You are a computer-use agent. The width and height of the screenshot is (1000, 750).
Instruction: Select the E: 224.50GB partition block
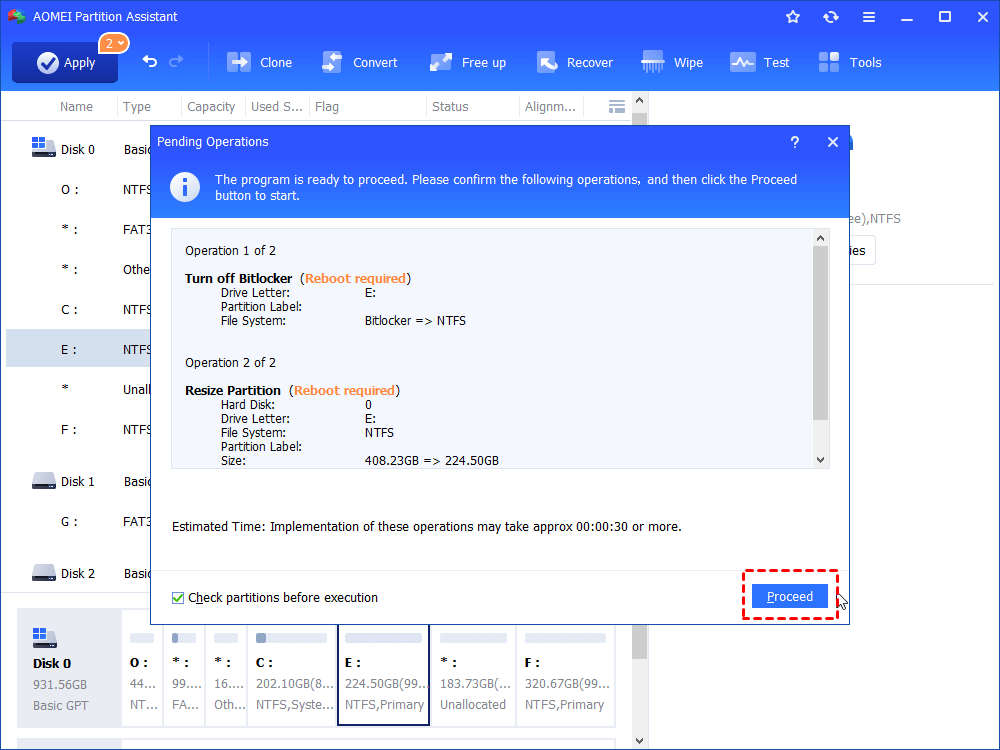tap(383, 675)
